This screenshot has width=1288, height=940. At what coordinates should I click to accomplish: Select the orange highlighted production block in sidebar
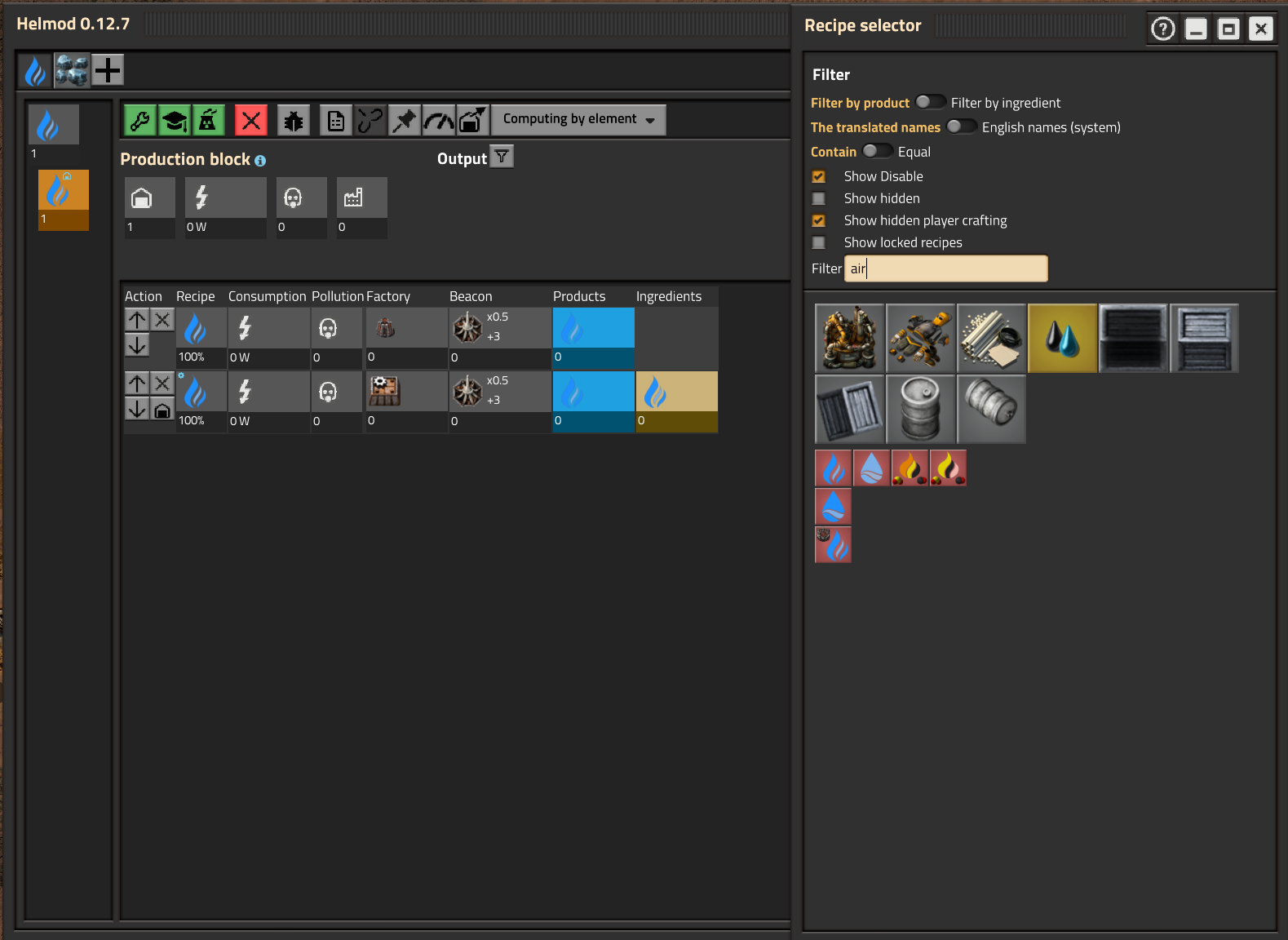63,200
